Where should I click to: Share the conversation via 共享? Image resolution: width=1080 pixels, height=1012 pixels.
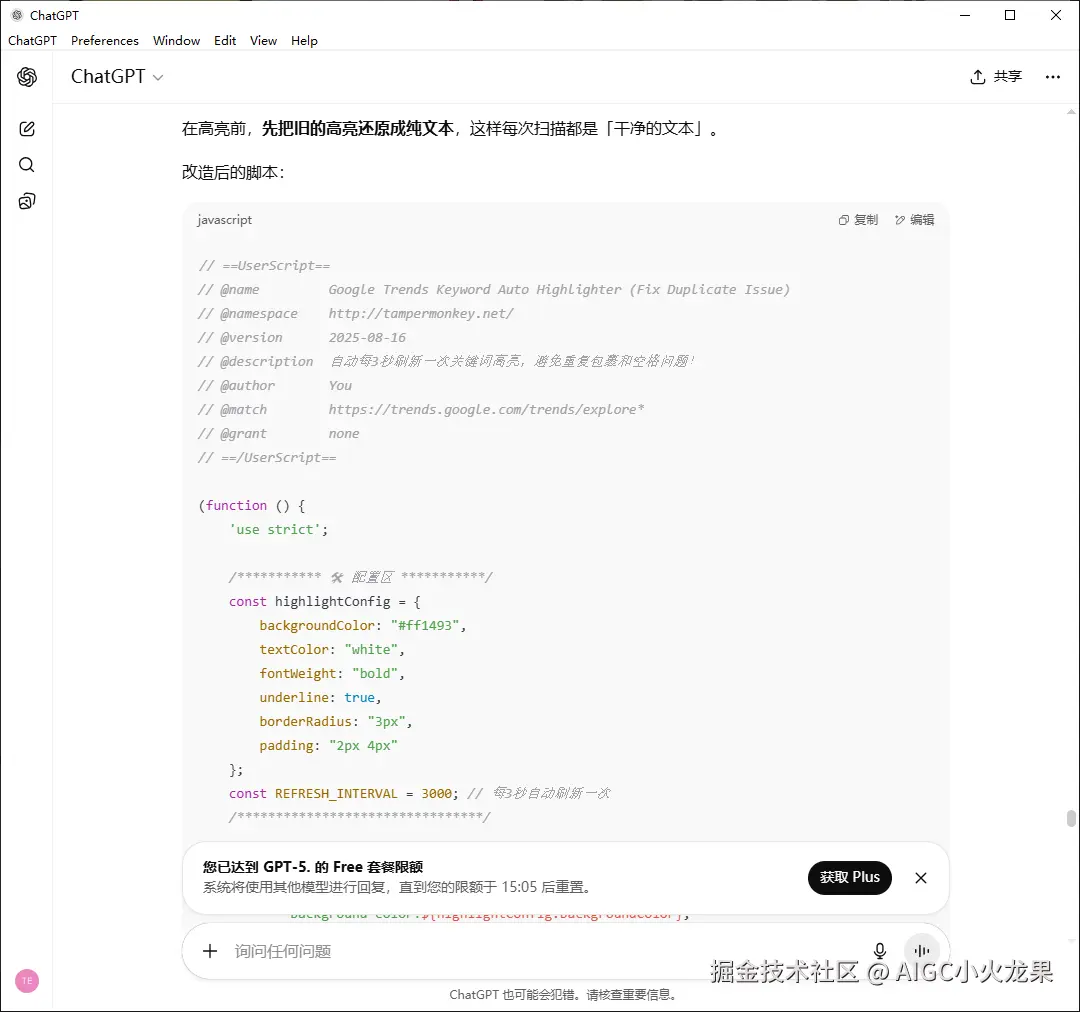[995, 76]
